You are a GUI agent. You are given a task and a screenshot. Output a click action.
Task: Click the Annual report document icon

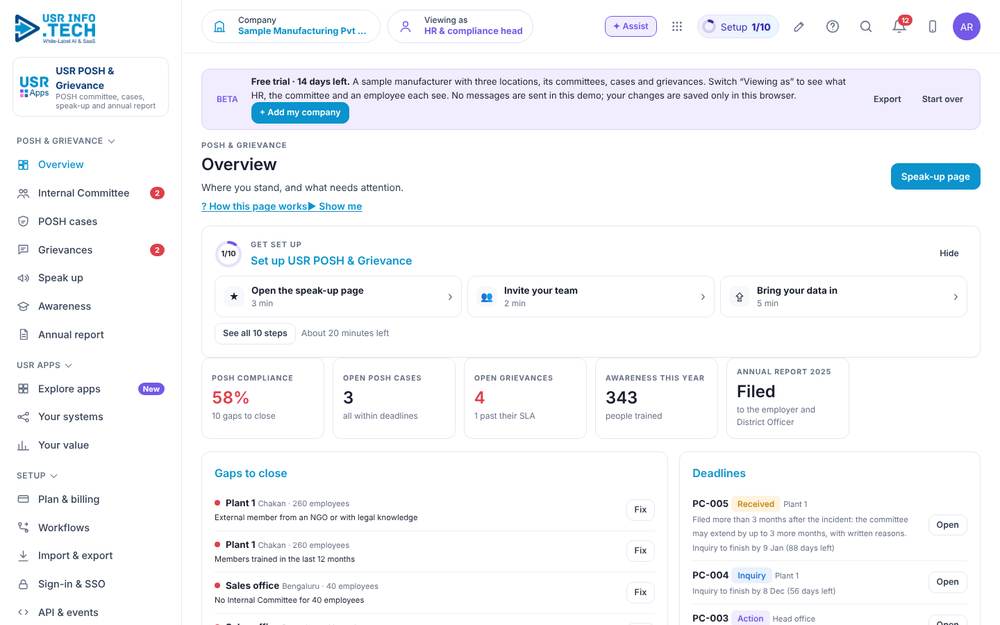[23, 334]
